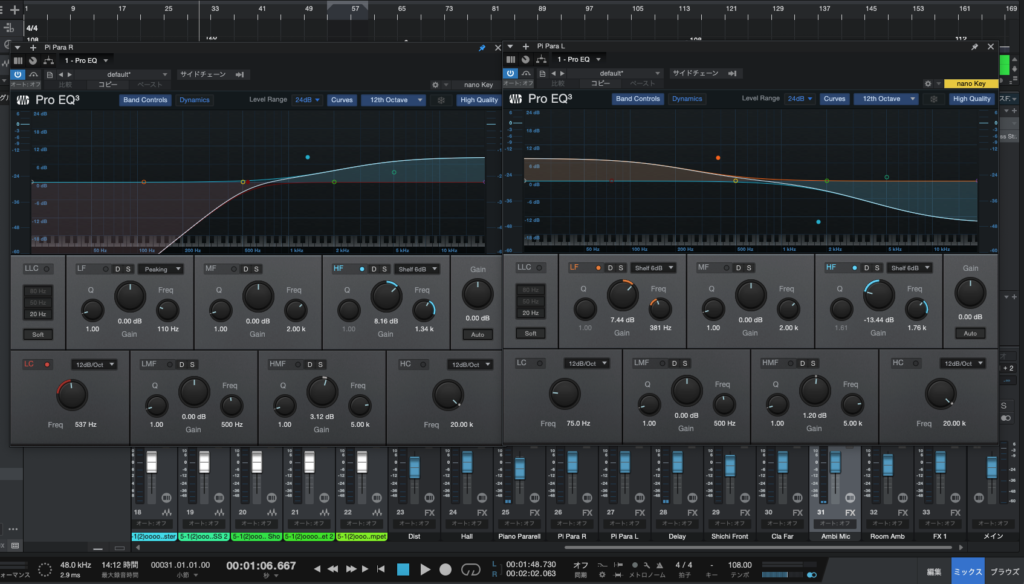Open the left EQ LC 12dB/Oct slope dropdown
The width and height of the screenshot is (1024, 584).
coord(94,365)
